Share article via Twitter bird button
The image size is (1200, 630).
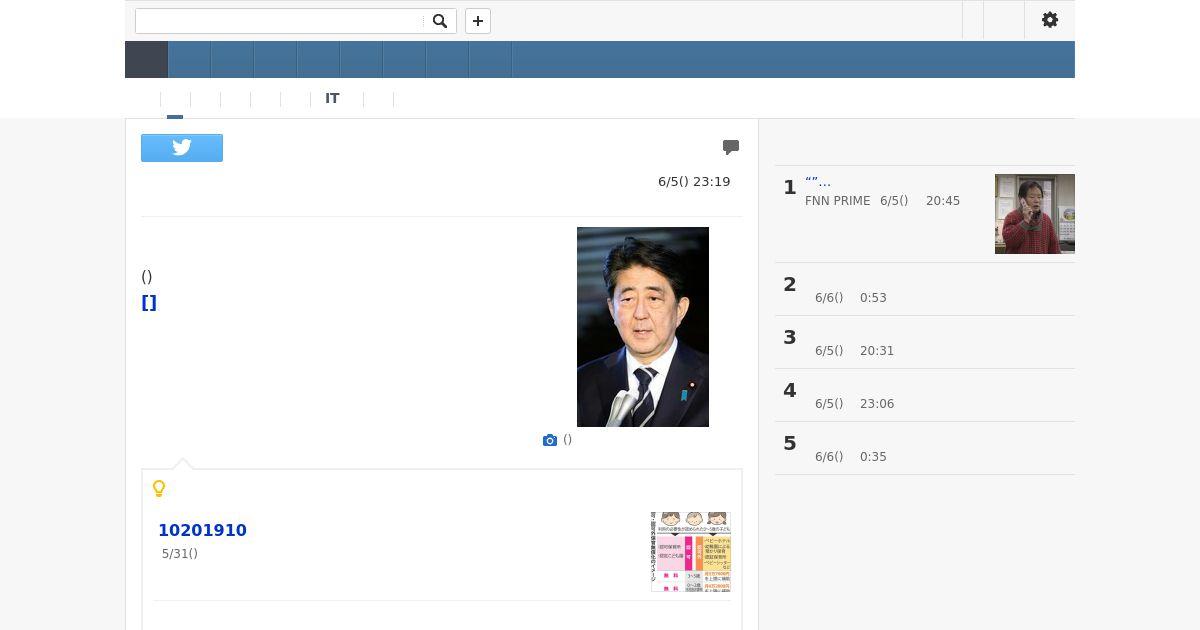[182, 148]
